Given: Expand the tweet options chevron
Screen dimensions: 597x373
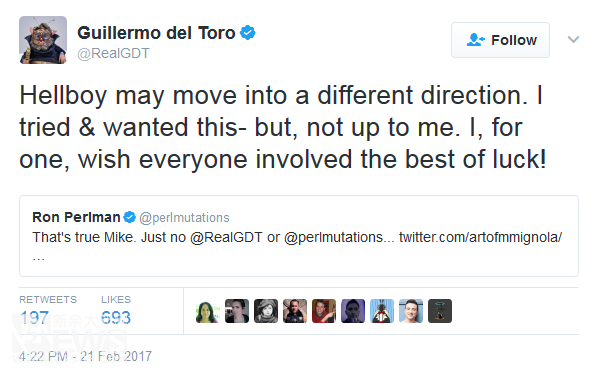Looking at the screenshot, I should [x=573, y=39].
